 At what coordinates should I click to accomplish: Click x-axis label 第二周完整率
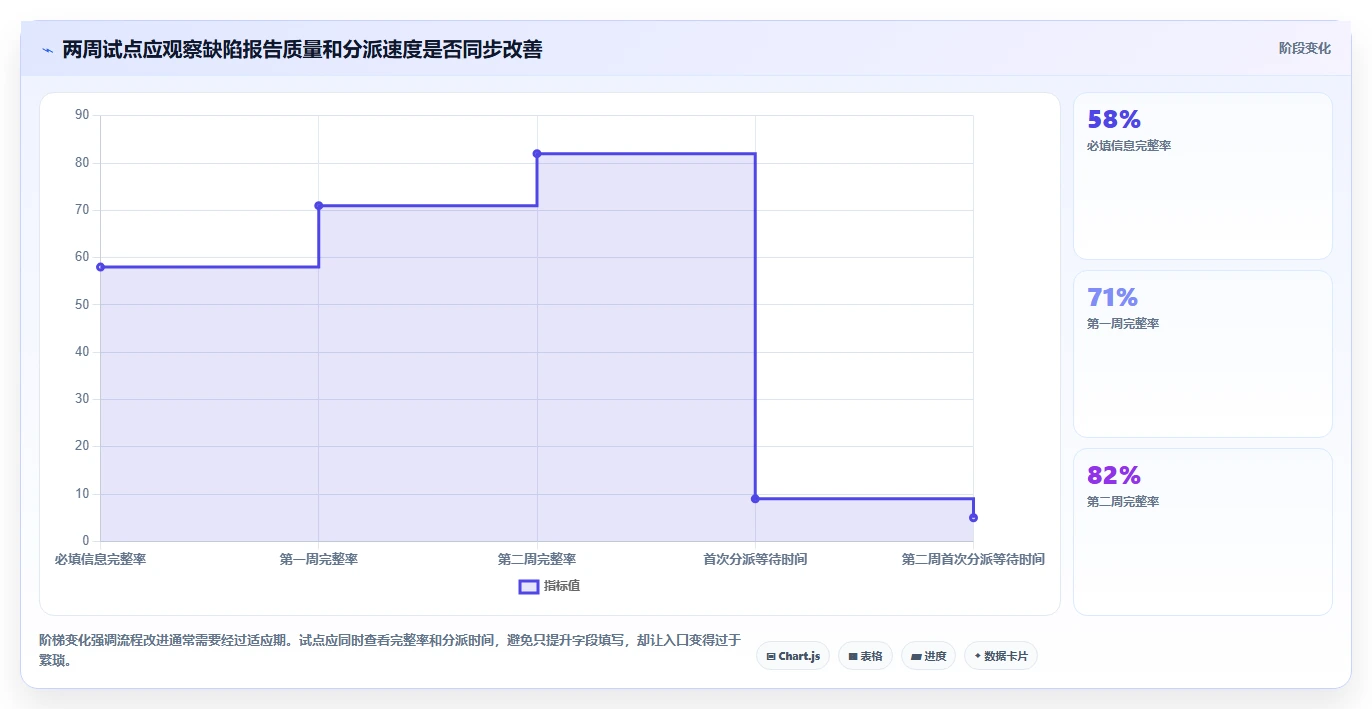point(537,559)
